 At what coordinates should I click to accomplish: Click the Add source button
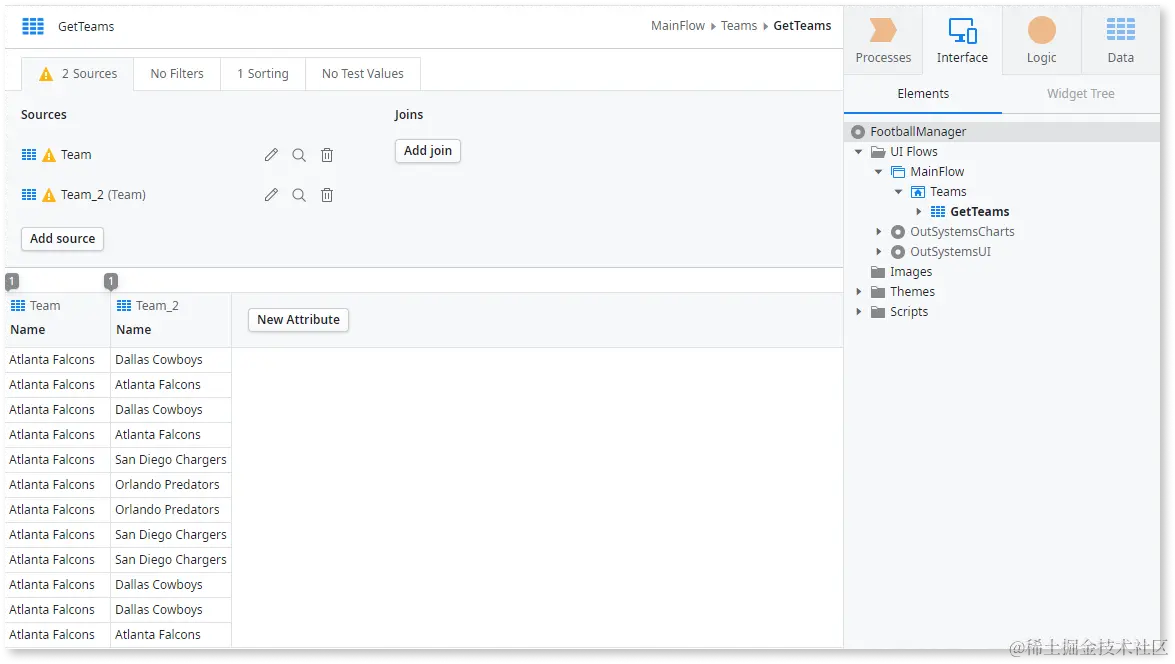(x=62, y=238)
